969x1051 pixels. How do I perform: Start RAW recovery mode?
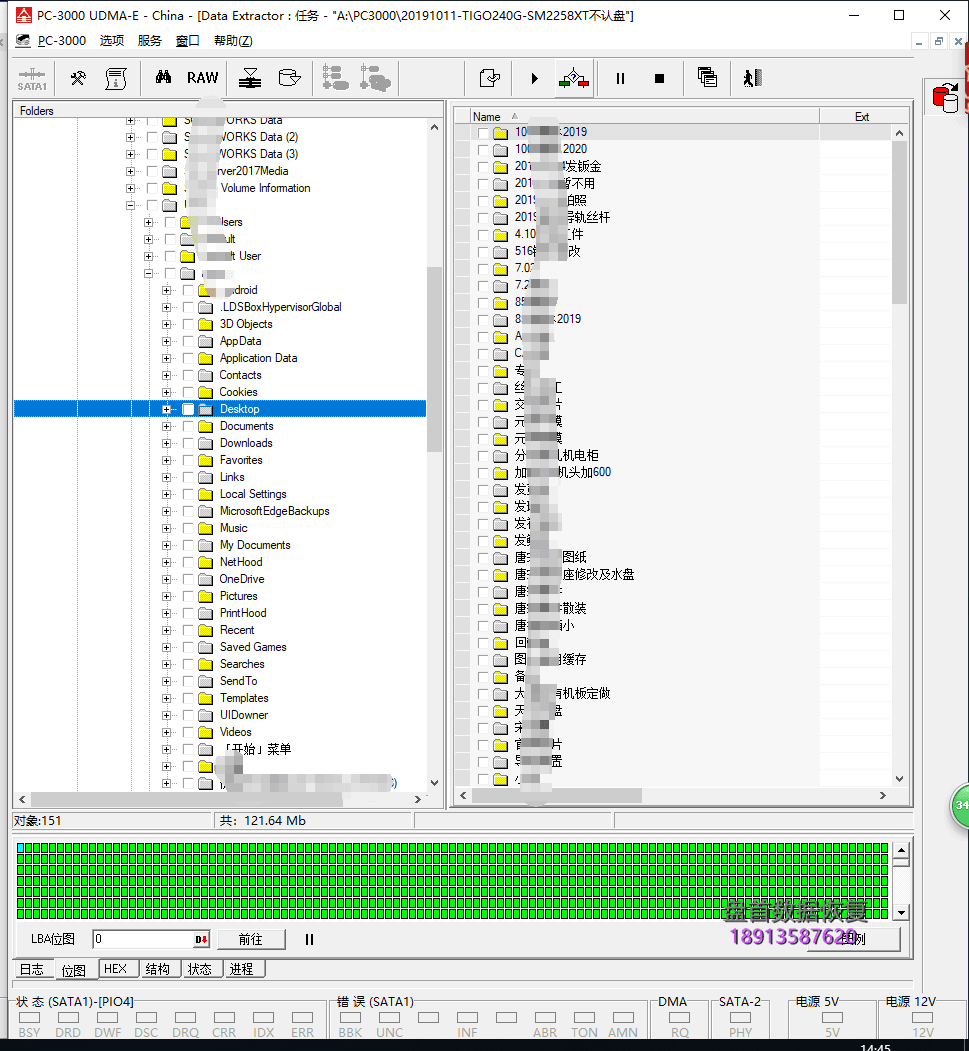[202, 78]
